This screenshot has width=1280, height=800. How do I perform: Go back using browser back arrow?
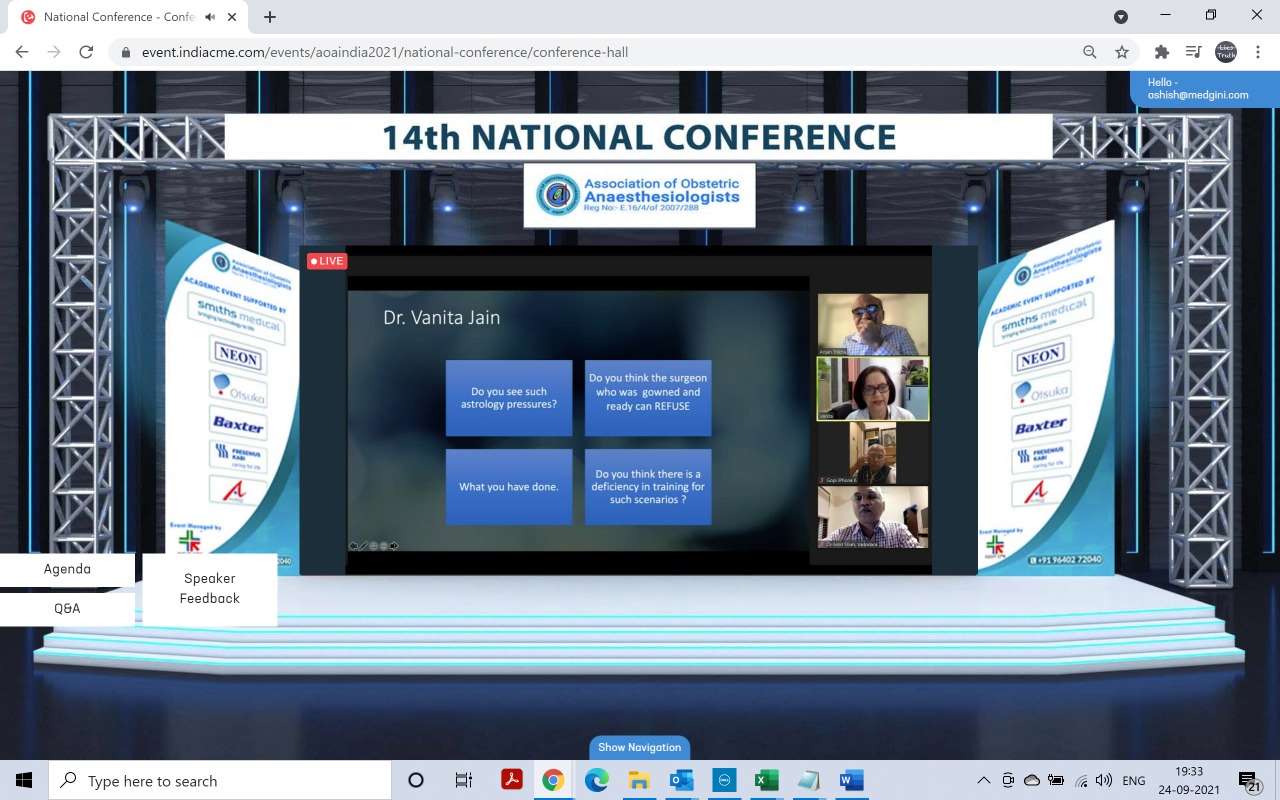pos(22,52)
